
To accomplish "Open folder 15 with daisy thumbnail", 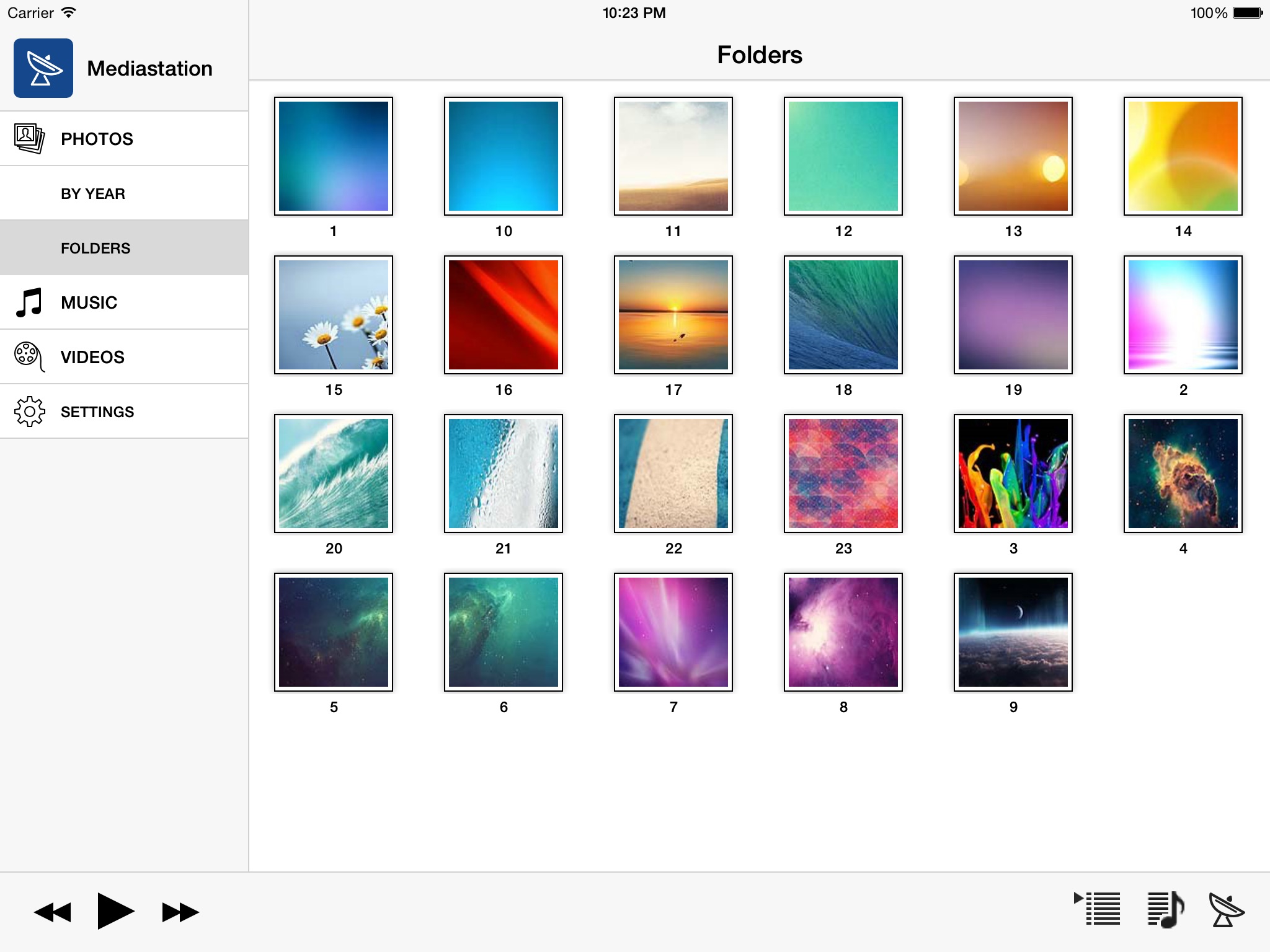I will coord(334,315).
